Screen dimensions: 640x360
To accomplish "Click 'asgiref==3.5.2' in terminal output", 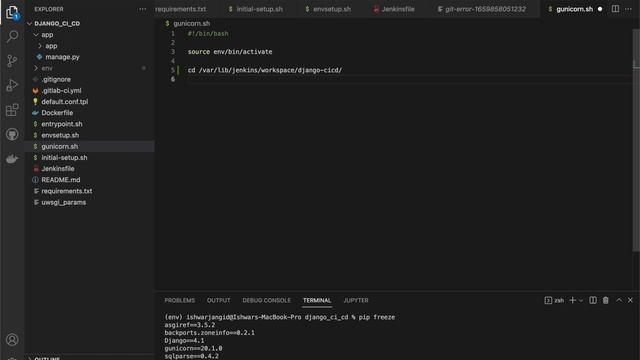I will 190,325.
